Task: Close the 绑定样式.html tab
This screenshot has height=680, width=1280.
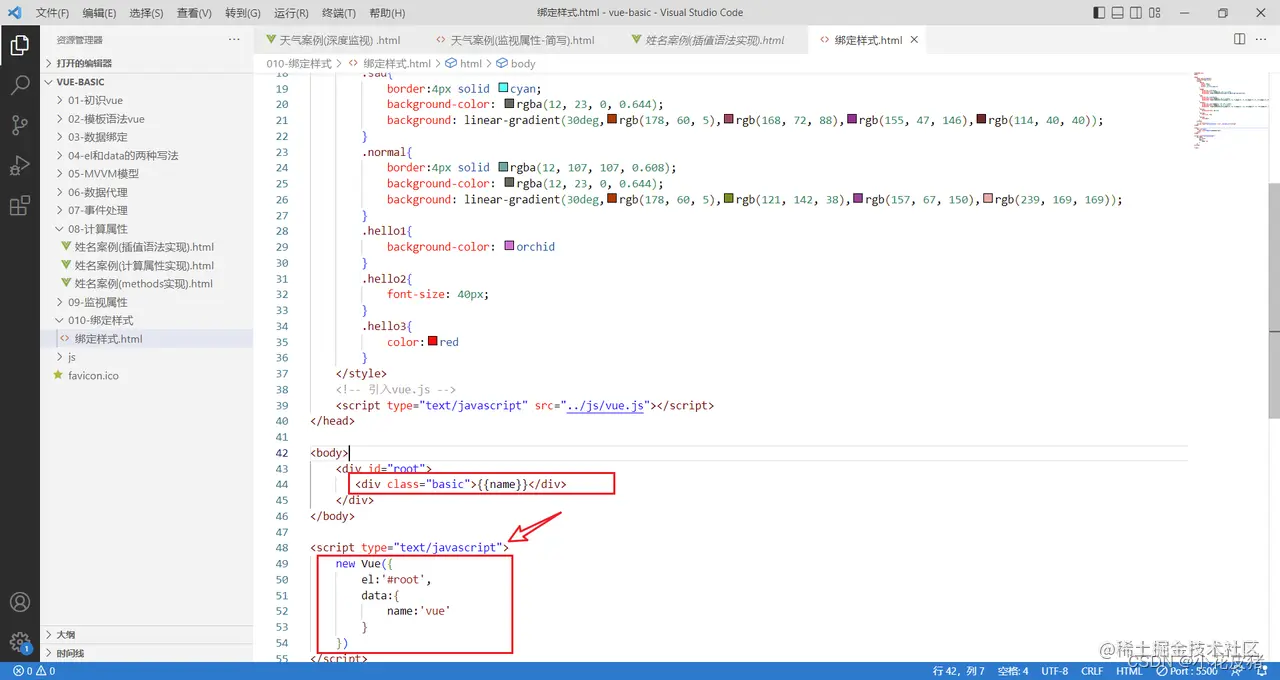Action: coord(914,40)
